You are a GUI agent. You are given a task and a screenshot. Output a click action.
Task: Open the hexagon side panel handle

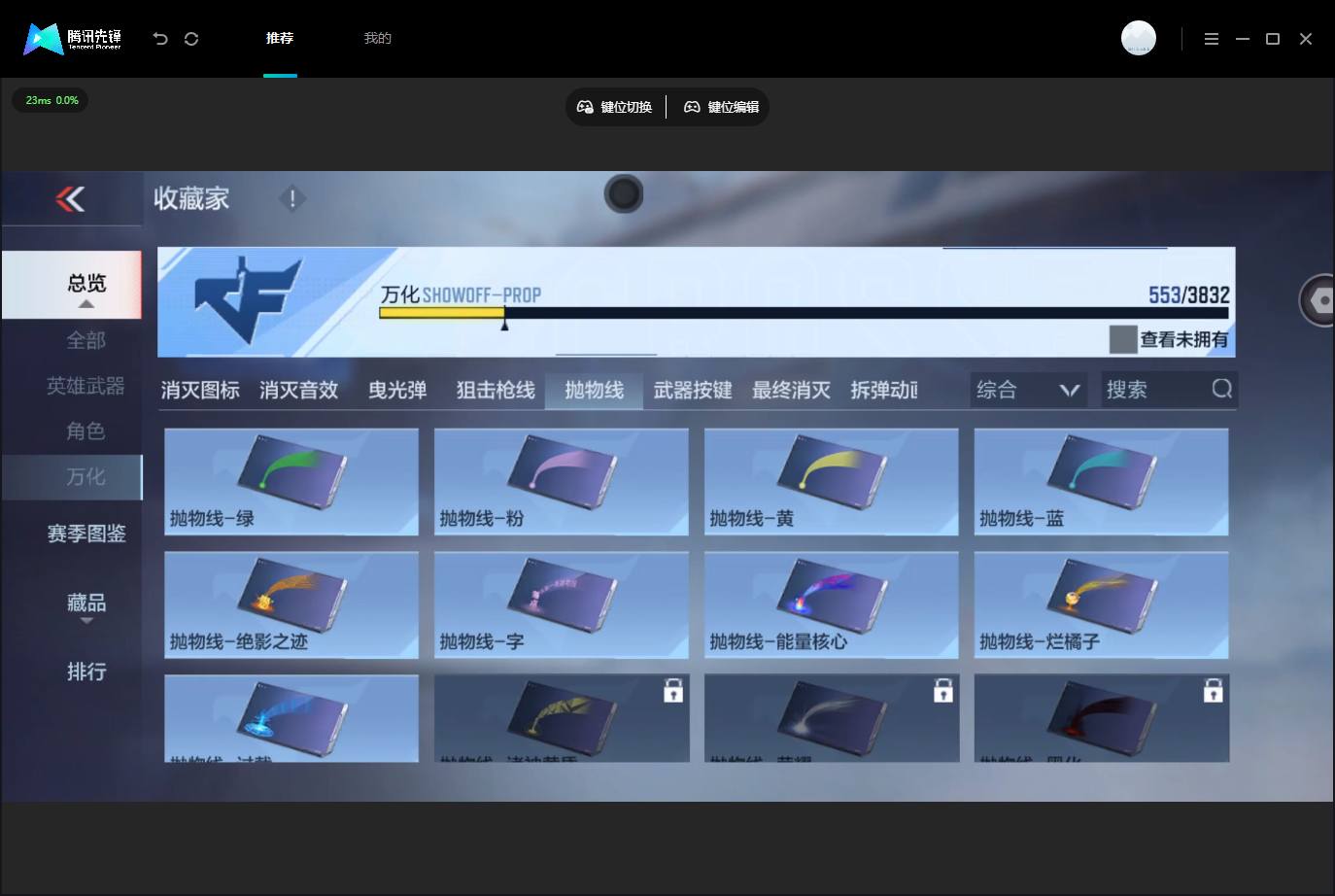(1318, 301)
